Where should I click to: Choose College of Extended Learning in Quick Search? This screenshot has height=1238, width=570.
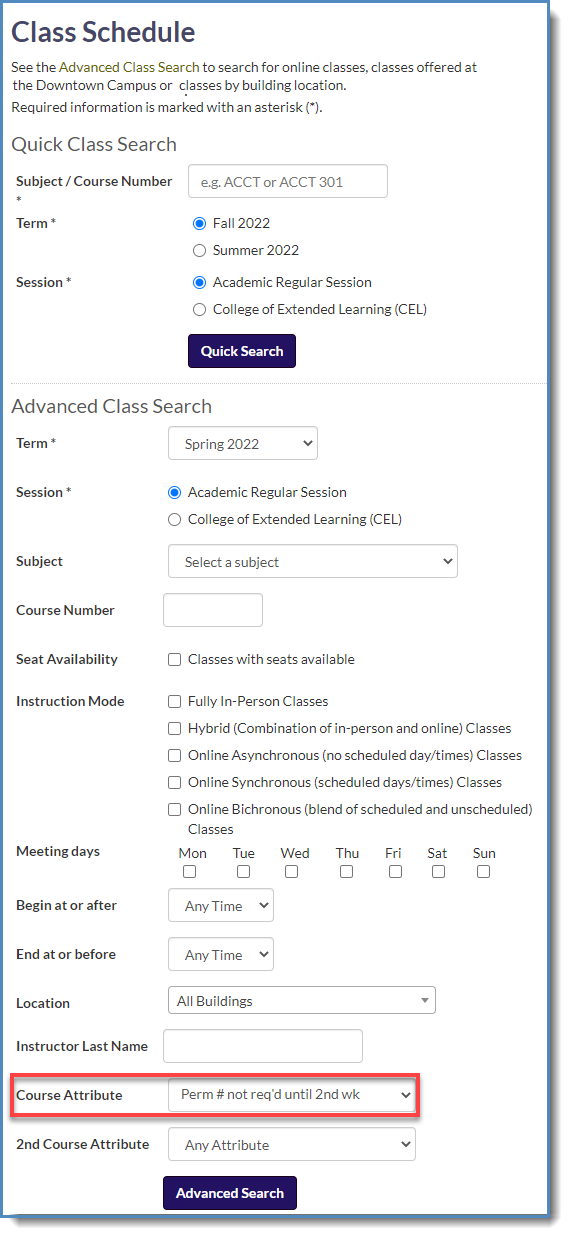click(199, 310)
